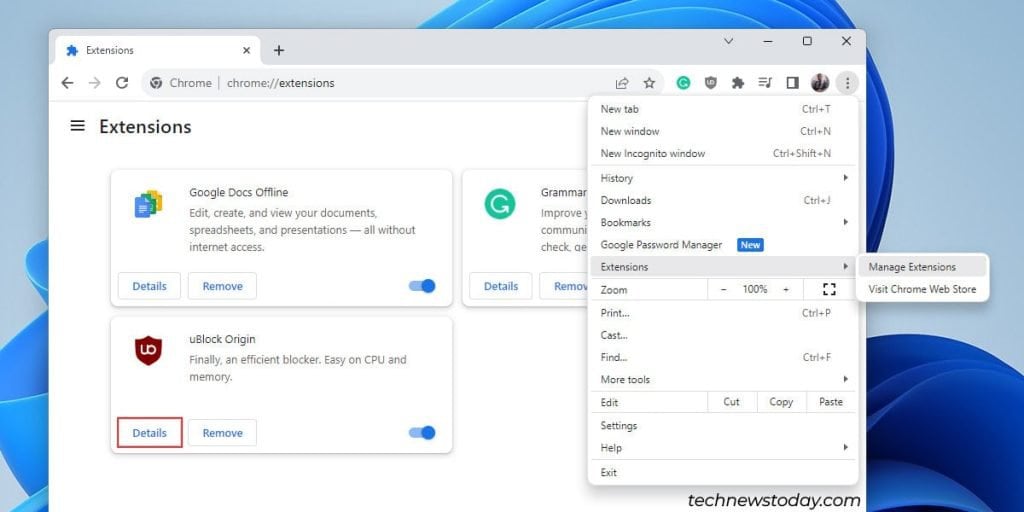Viewport: 1024px width, 512px height.
Task: Select Manage Extensions from the submenu
Action: (x=912, y=267)
